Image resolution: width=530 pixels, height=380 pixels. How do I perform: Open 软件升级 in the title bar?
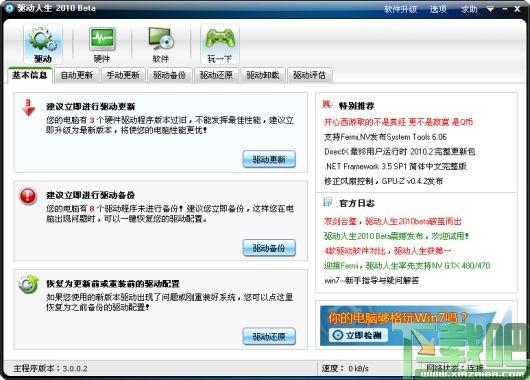pos(401,9)
